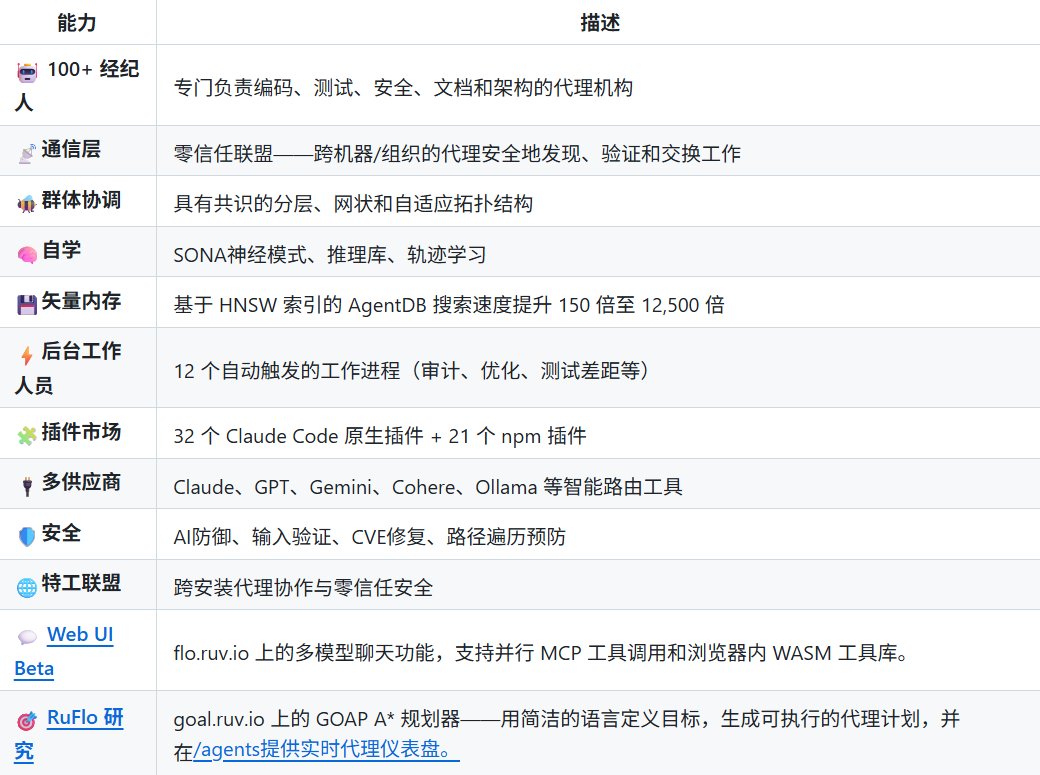1040x775 pixels.
Task: Click the blue shield icon beside 安全
Action: (x=27, y=537)
